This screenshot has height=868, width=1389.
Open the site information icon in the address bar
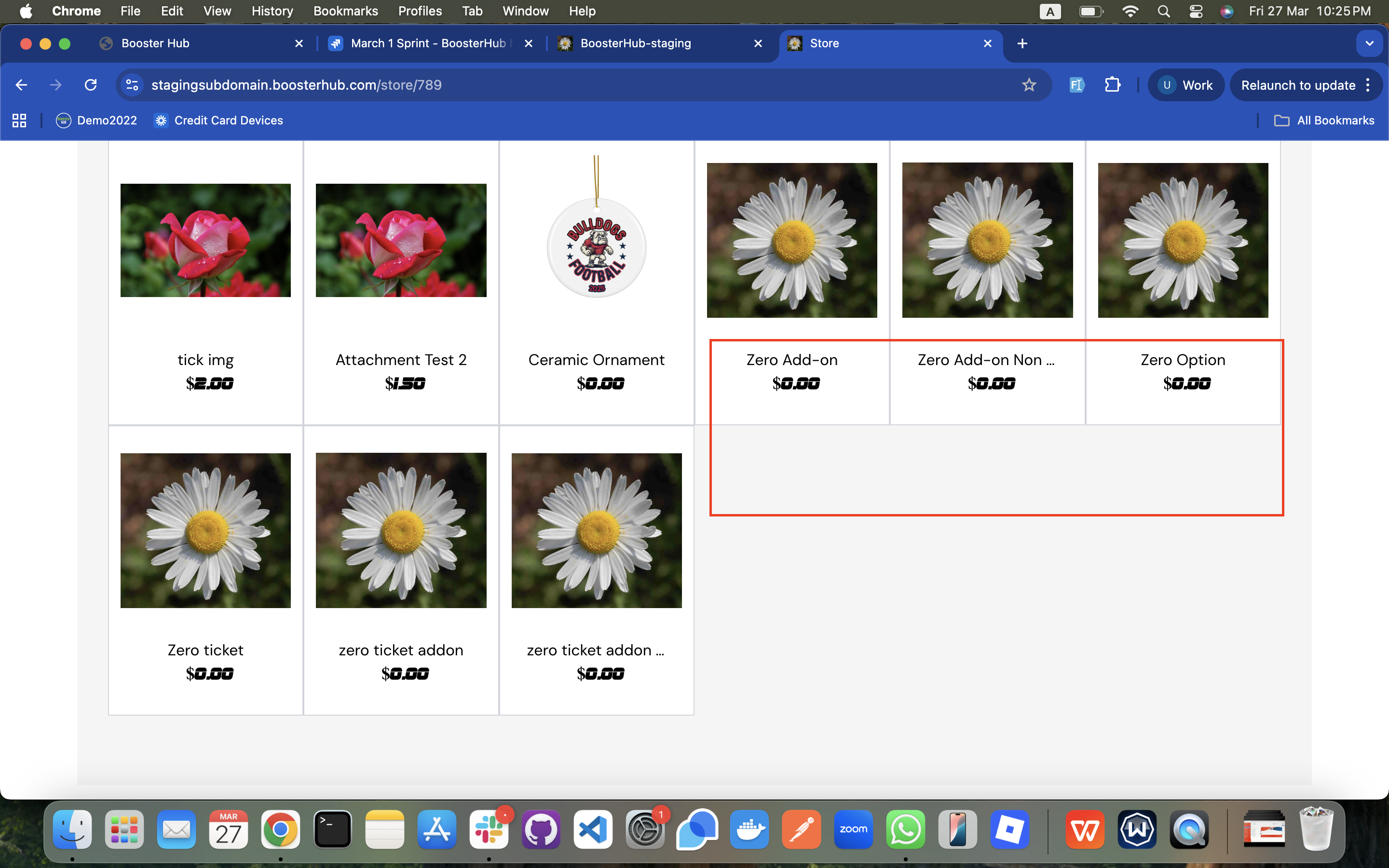tap(132, 85)
